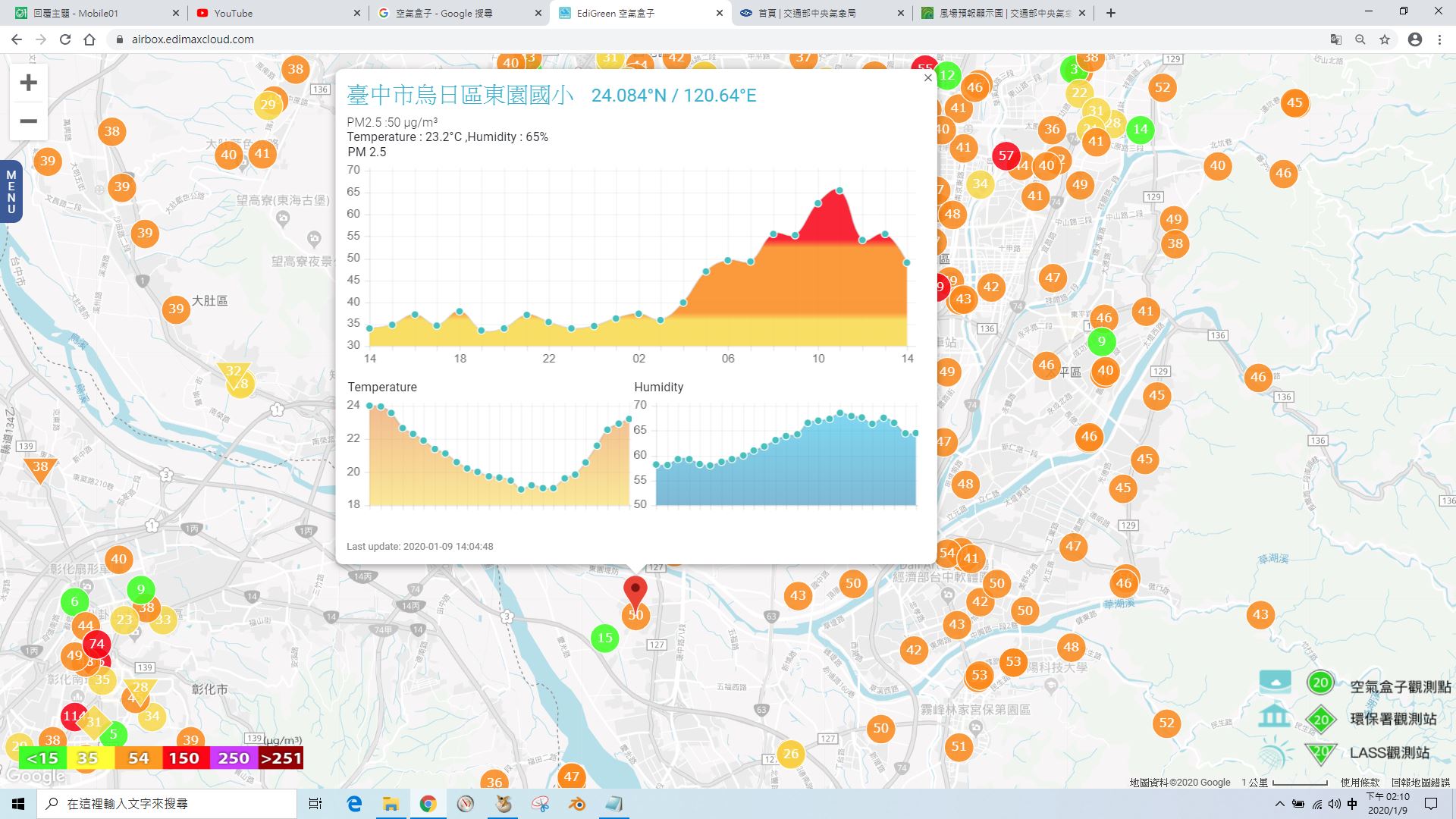Toggle the LASS觀測站 layer icon
The width and height of the screenshot is (1456, 819).
(x=1275, y=752)
